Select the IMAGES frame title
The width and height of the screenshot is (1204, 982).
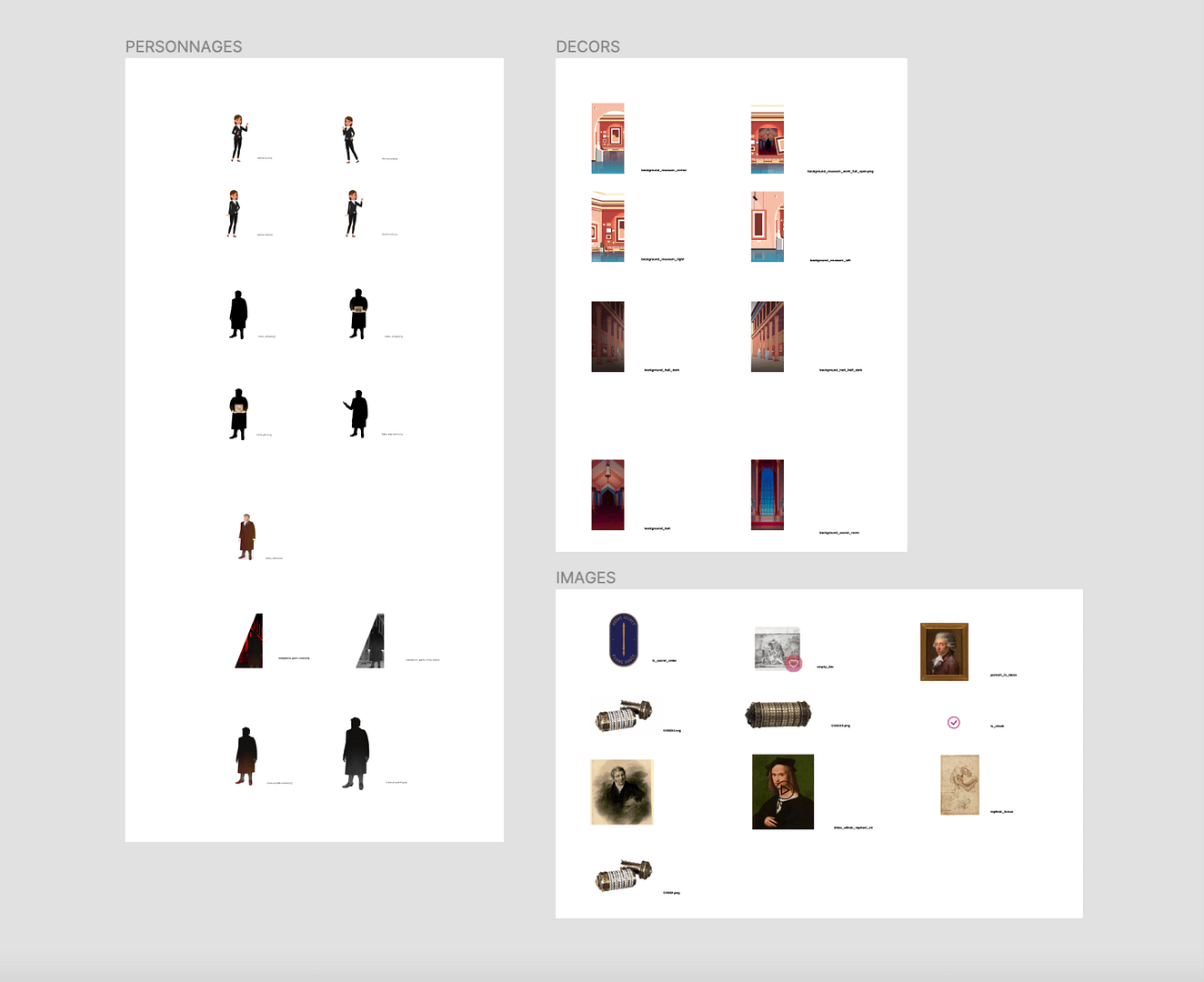(x=586, y=577)
